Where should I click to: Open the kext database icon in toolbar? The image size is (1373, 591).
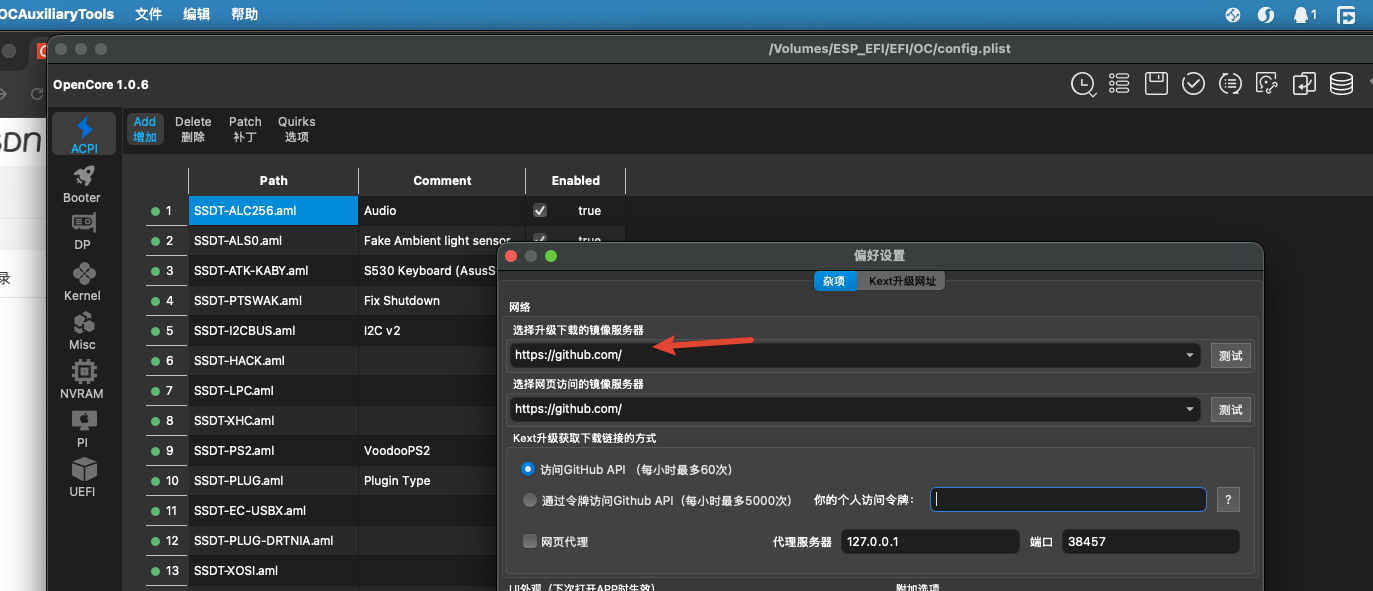[x=1340, y=84]
